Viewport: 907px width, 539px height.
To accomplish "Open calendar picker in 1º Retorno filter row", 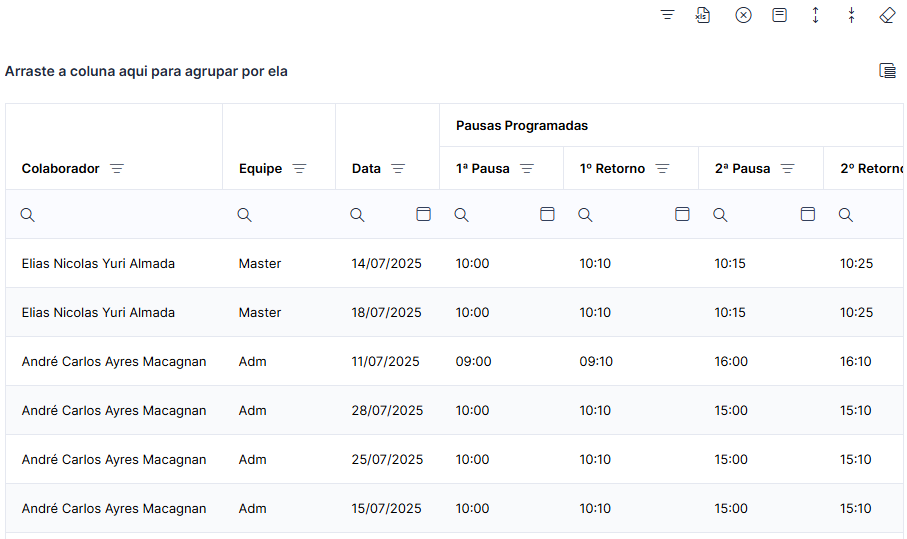I will click(x=682, y=214).
